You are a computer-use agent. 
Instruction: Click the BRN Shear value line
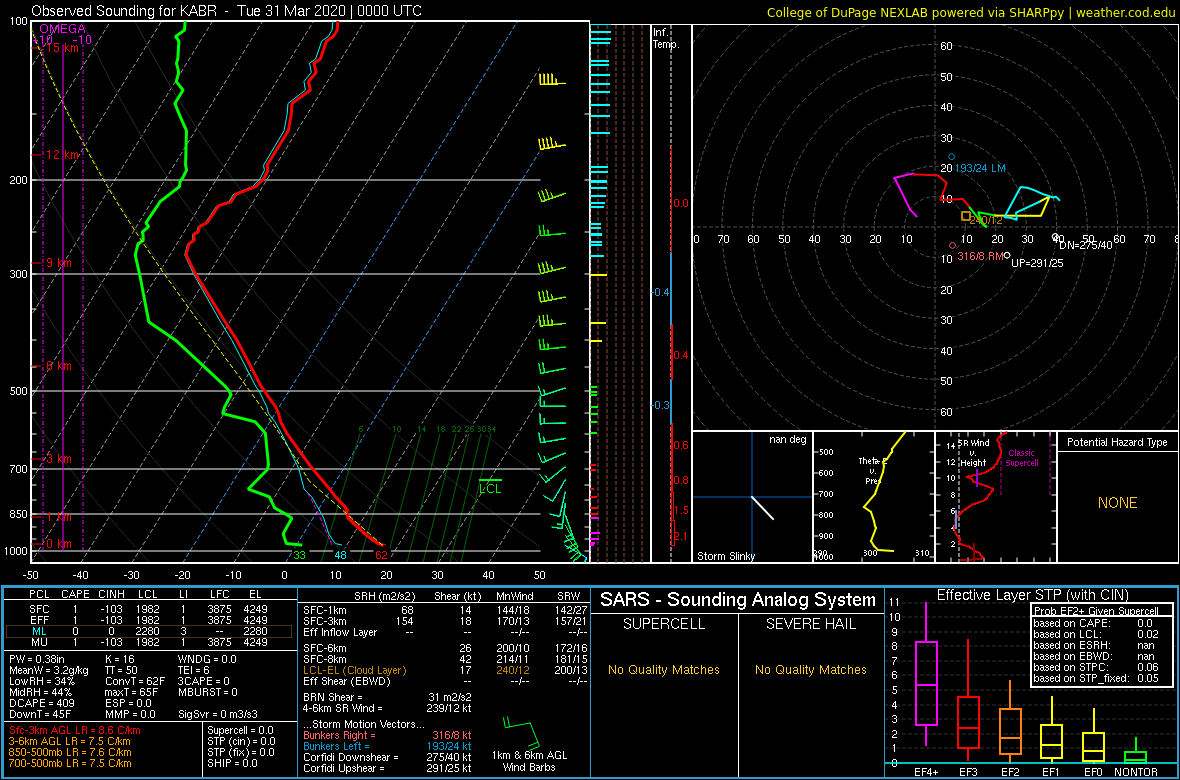(x=387, y=696)
